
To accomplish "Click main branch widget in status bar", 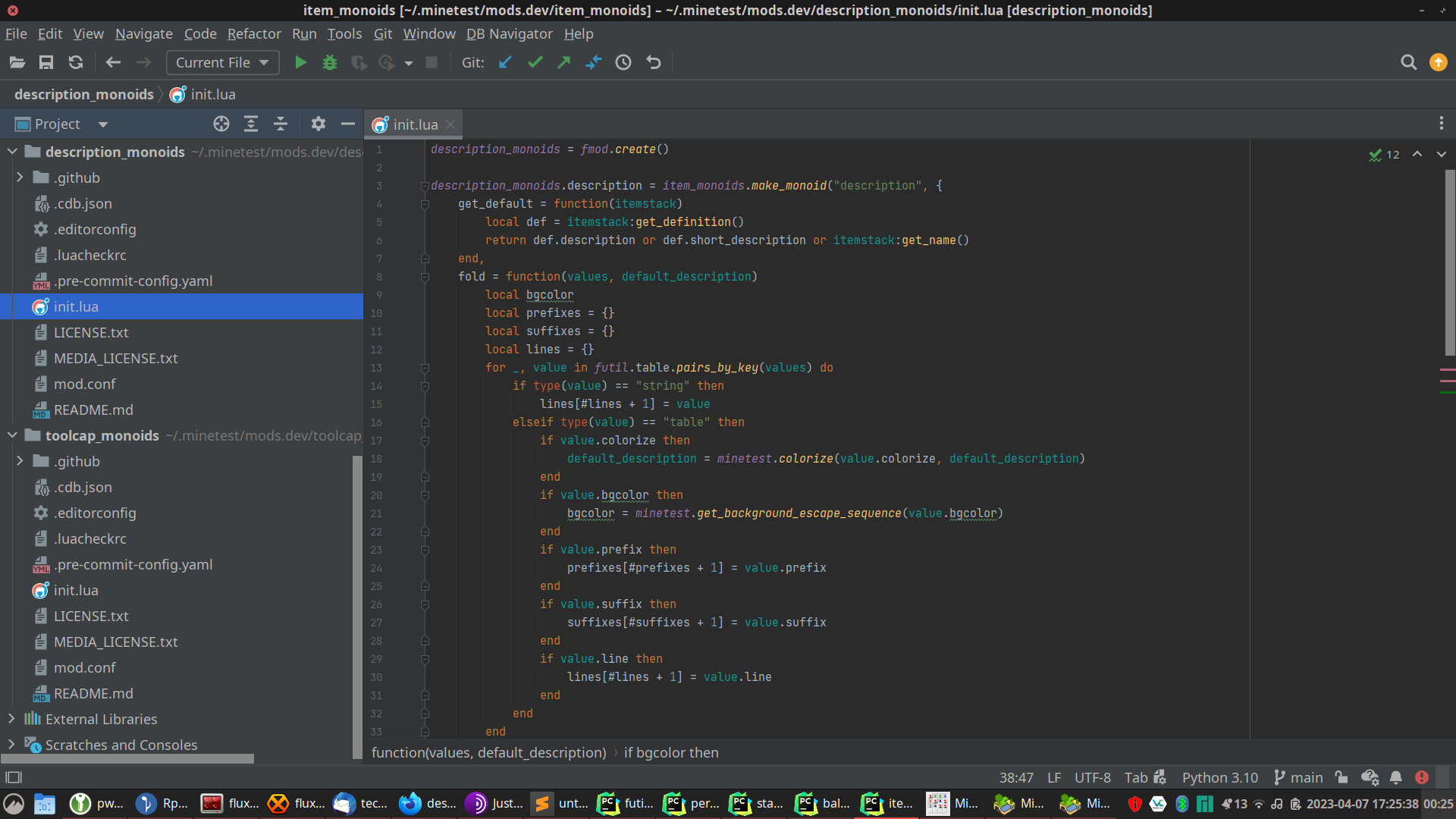I will pyautogui.click(x=1298, y=777).
